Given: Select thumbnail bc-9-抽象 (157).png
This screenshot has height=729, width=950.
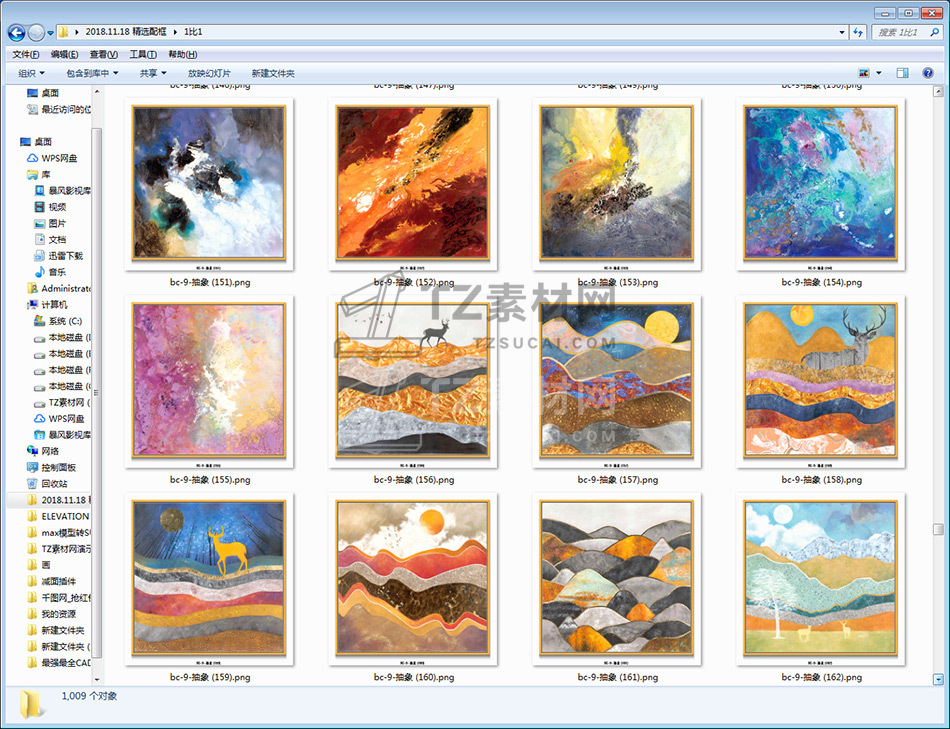Looking at the screenshot, I should coord(617,382).
